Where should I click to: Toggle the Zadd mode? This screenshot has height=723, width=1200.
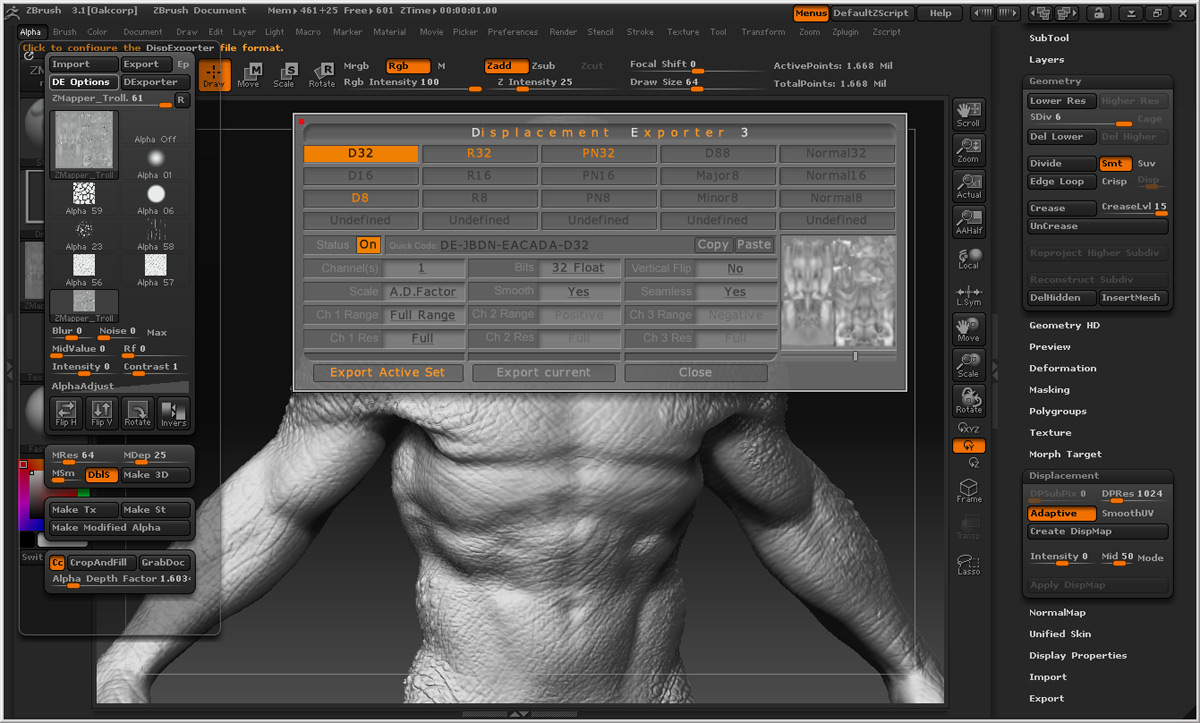[x=506, y=66]
